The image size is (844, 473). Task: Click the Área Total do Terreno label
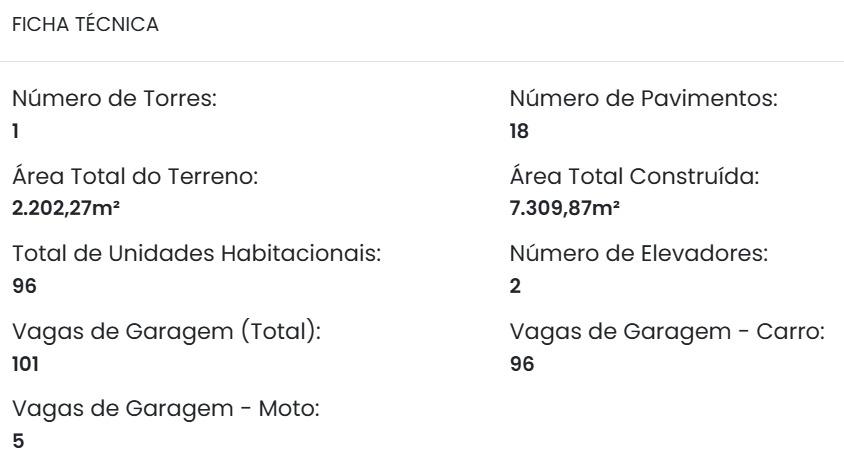coord(136,178)
